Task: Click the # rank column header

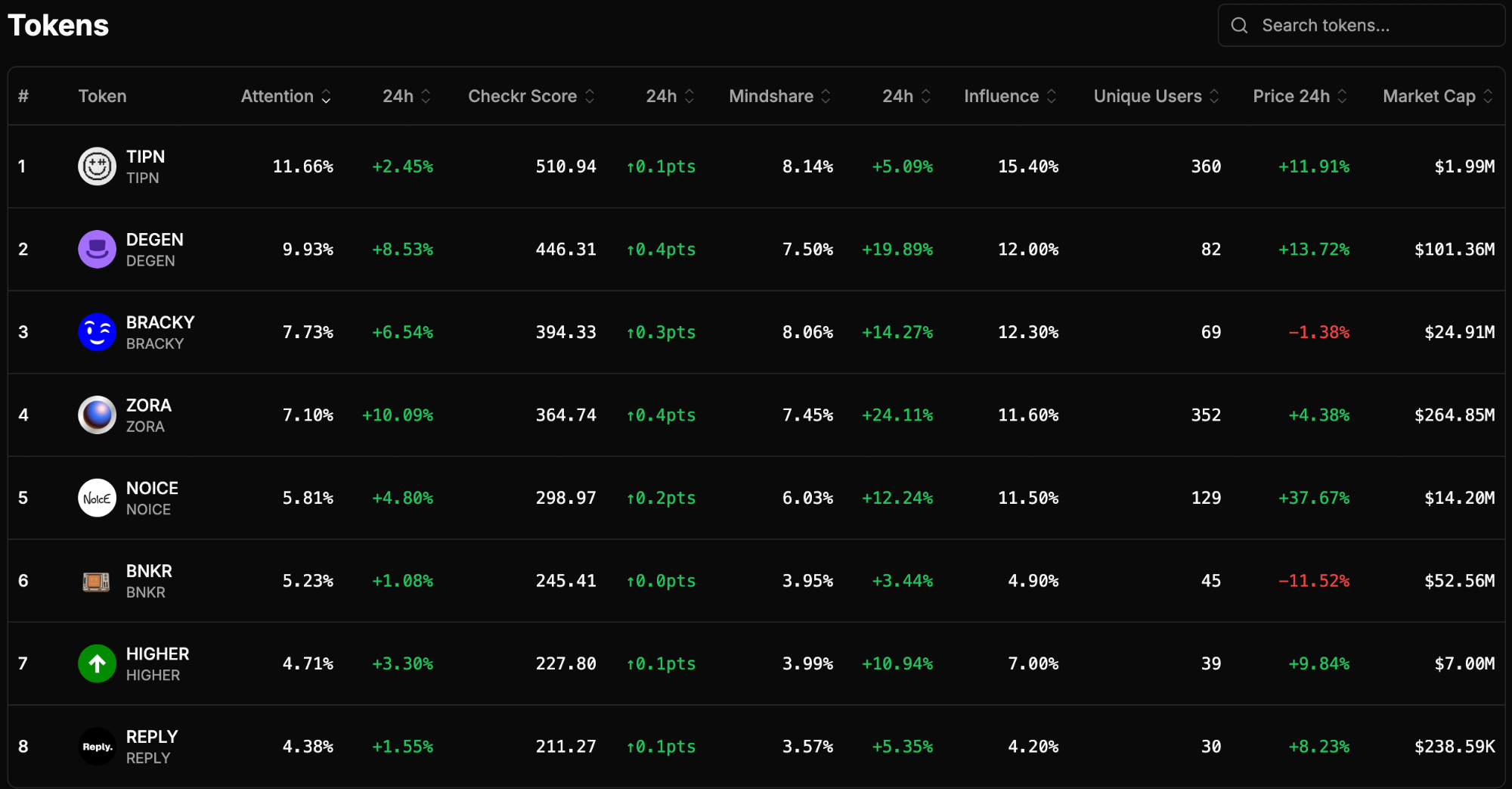Action: pos(23,97)
